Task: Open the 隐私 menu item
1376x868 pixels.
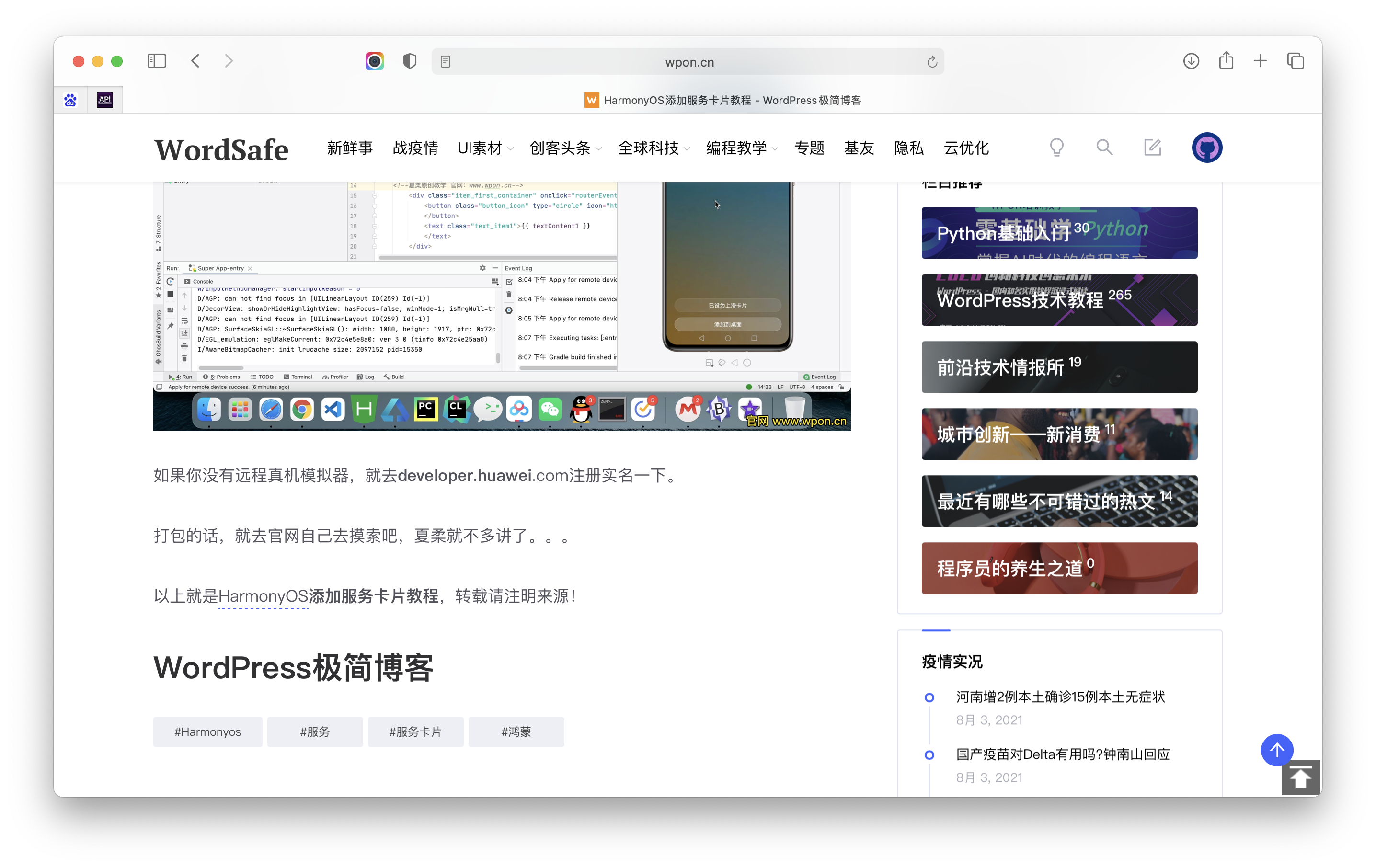Action: (908, 148)
